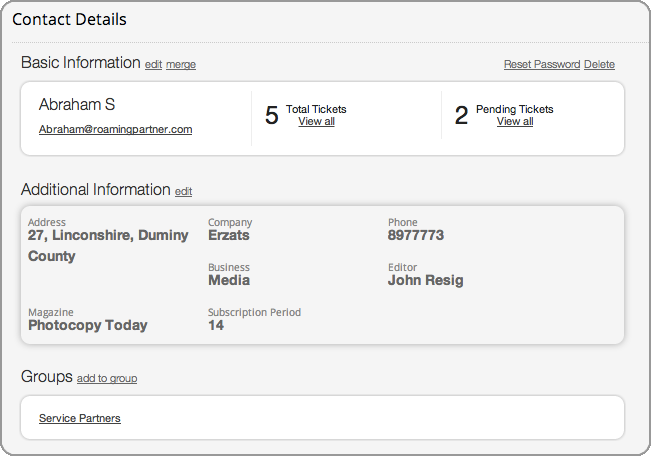
Task: Click the Basic Information heading
Action: (x=81, y=62)
